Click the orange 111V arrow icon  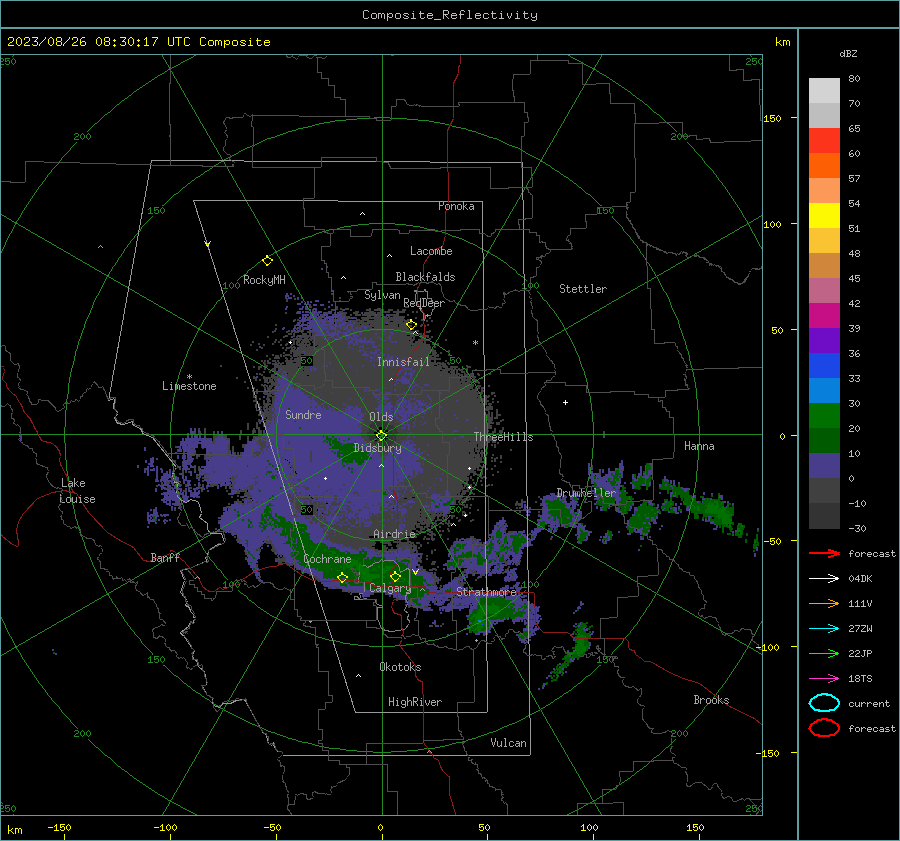(x=824, y=603)
